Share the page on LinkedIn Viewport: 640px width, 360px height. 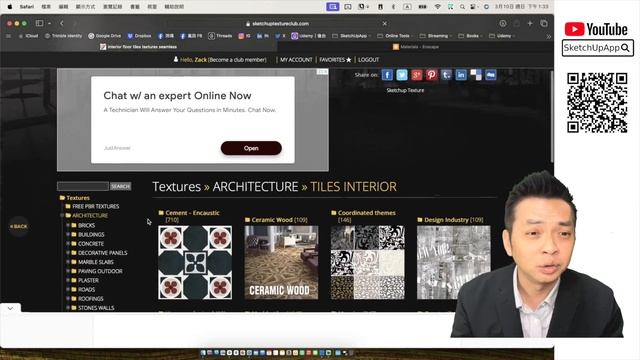tap(461, 75)
